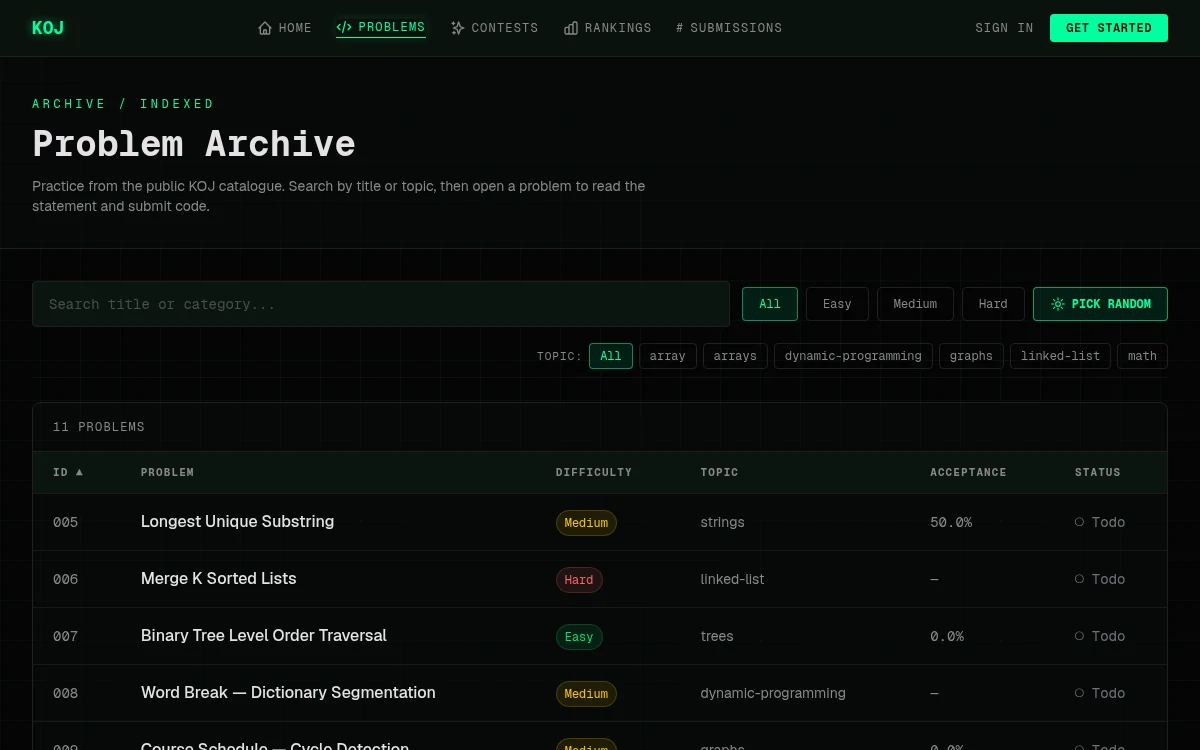Viewport: 1200px width, 750px height.
Task: Click Todo status circle for Merge K Sorted Lists
Action: [1079, 579]
